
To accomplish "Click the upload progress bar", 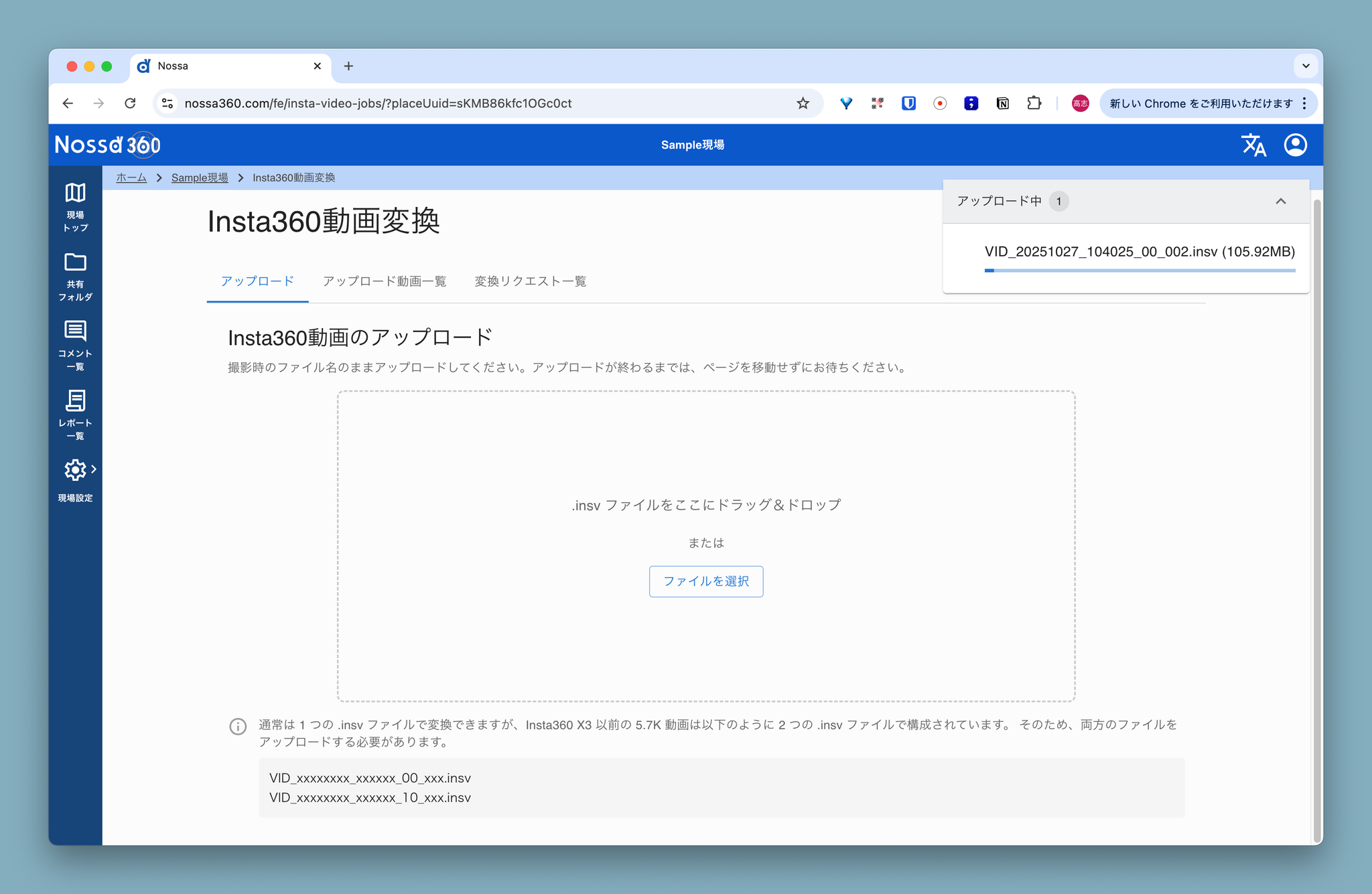I will tap(1139, 271).
